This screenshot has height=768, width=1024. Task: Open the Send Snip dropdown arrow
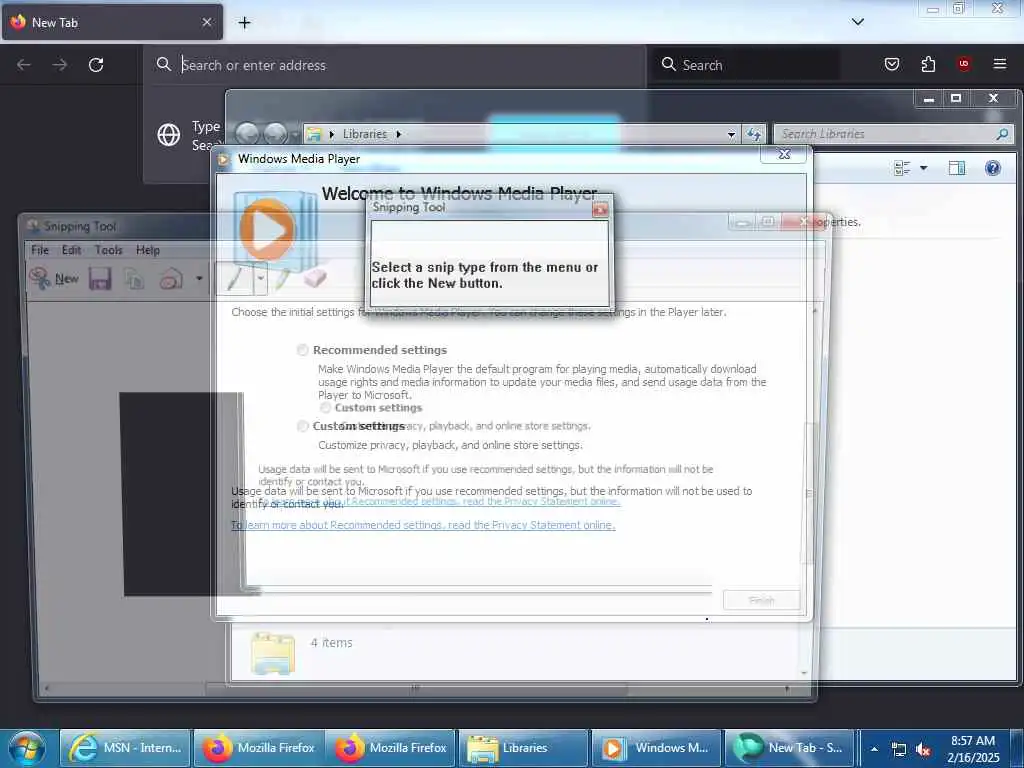199,279
